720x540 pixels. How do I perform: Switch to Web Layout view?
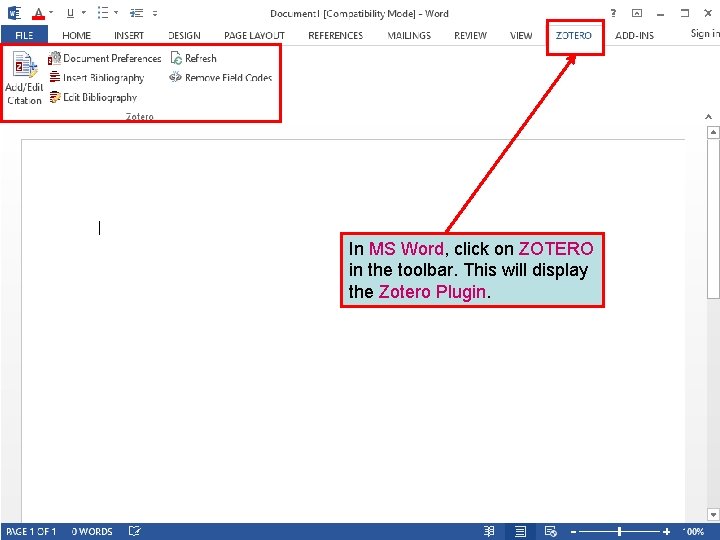click(x=551, y=531)
